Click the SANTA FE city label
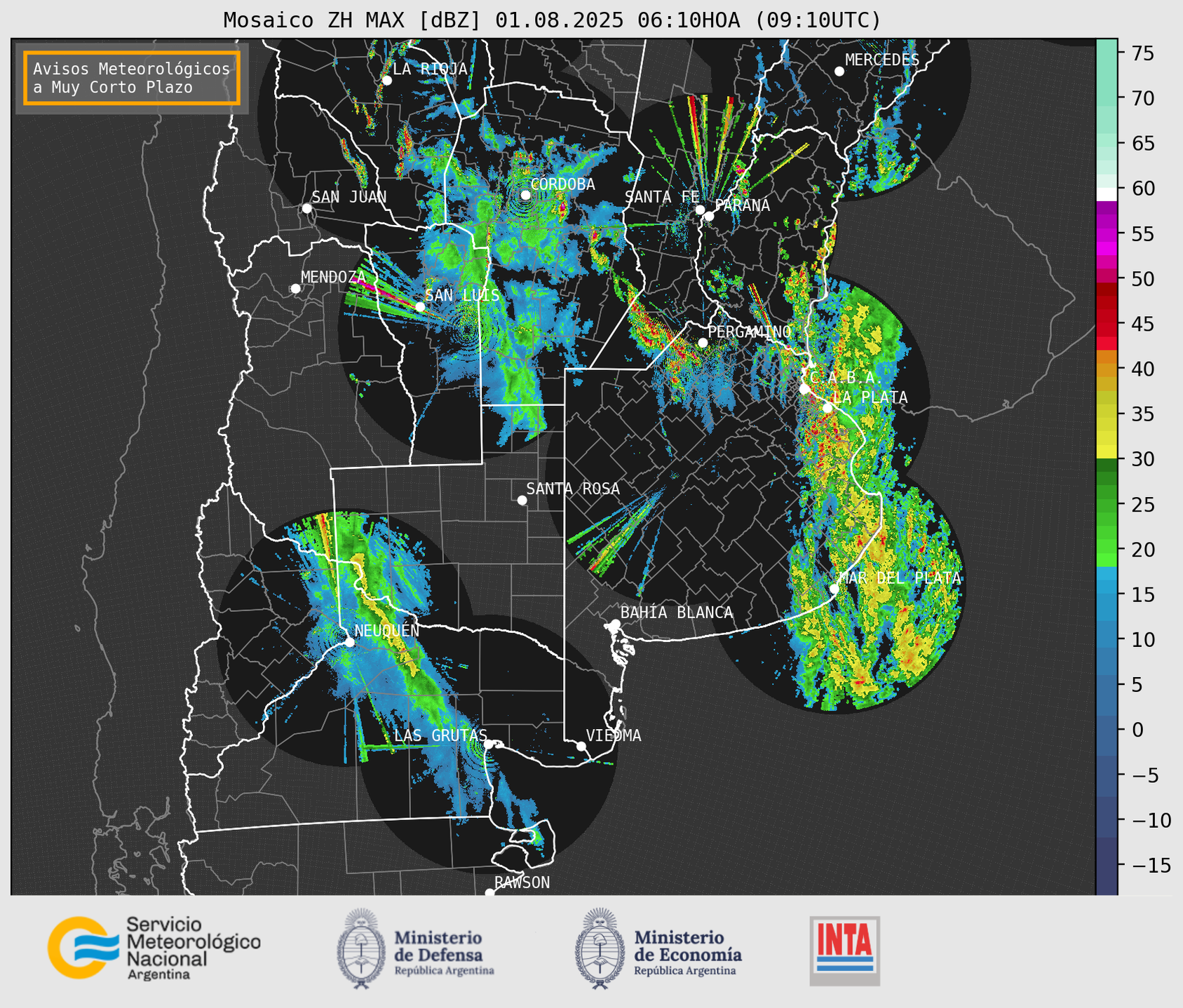1183x1008 pixels. (x=662, y=197)
